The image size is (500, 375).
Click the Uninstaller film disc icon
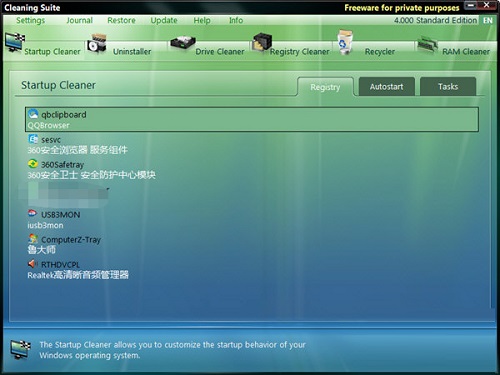(x=97, y=43)
